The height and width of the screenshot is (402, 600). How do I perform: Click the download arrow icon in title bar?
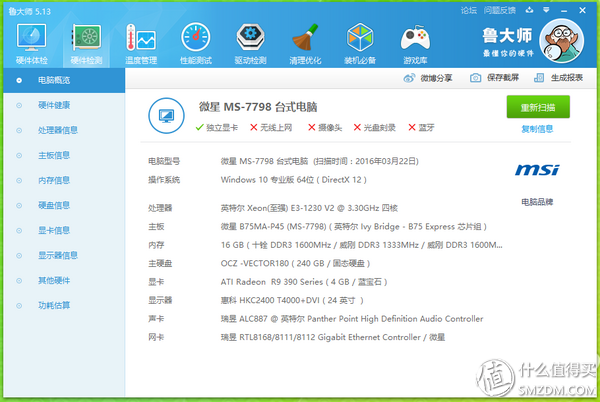529,10
